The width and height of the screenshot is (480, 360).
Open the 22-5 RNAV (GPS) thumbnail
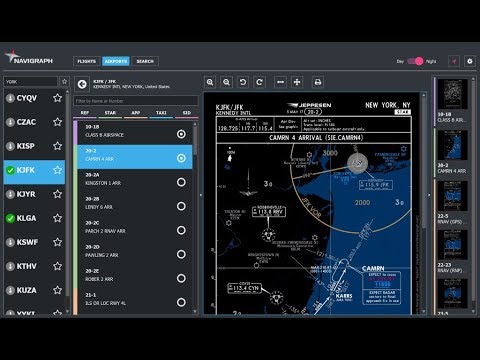452,202
